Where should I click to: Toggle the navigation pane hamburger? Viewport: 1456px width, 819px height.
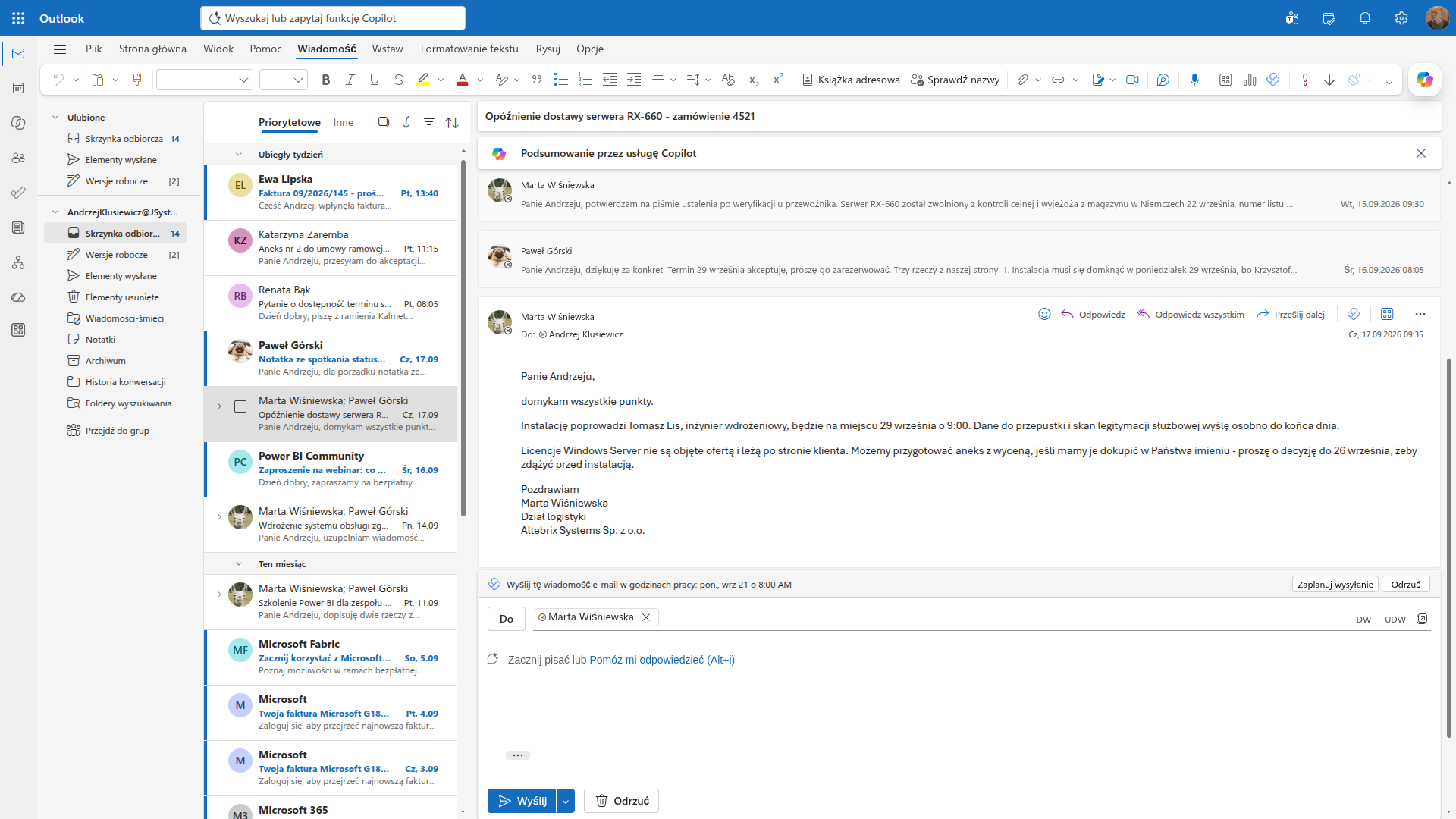[x=60, y=49]
